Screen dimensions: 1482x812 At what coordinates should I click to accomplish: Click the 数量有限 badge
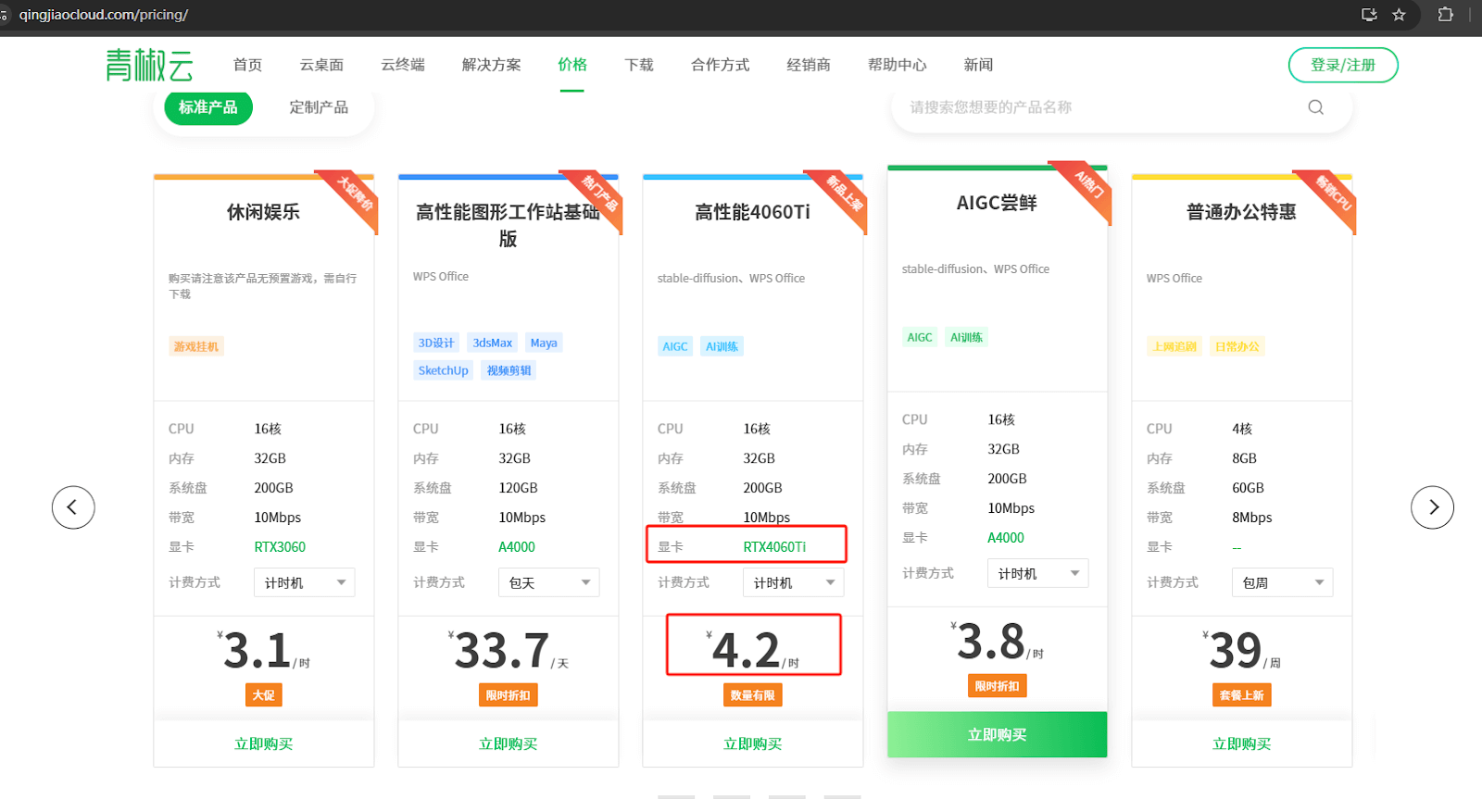tap(753, 695)
